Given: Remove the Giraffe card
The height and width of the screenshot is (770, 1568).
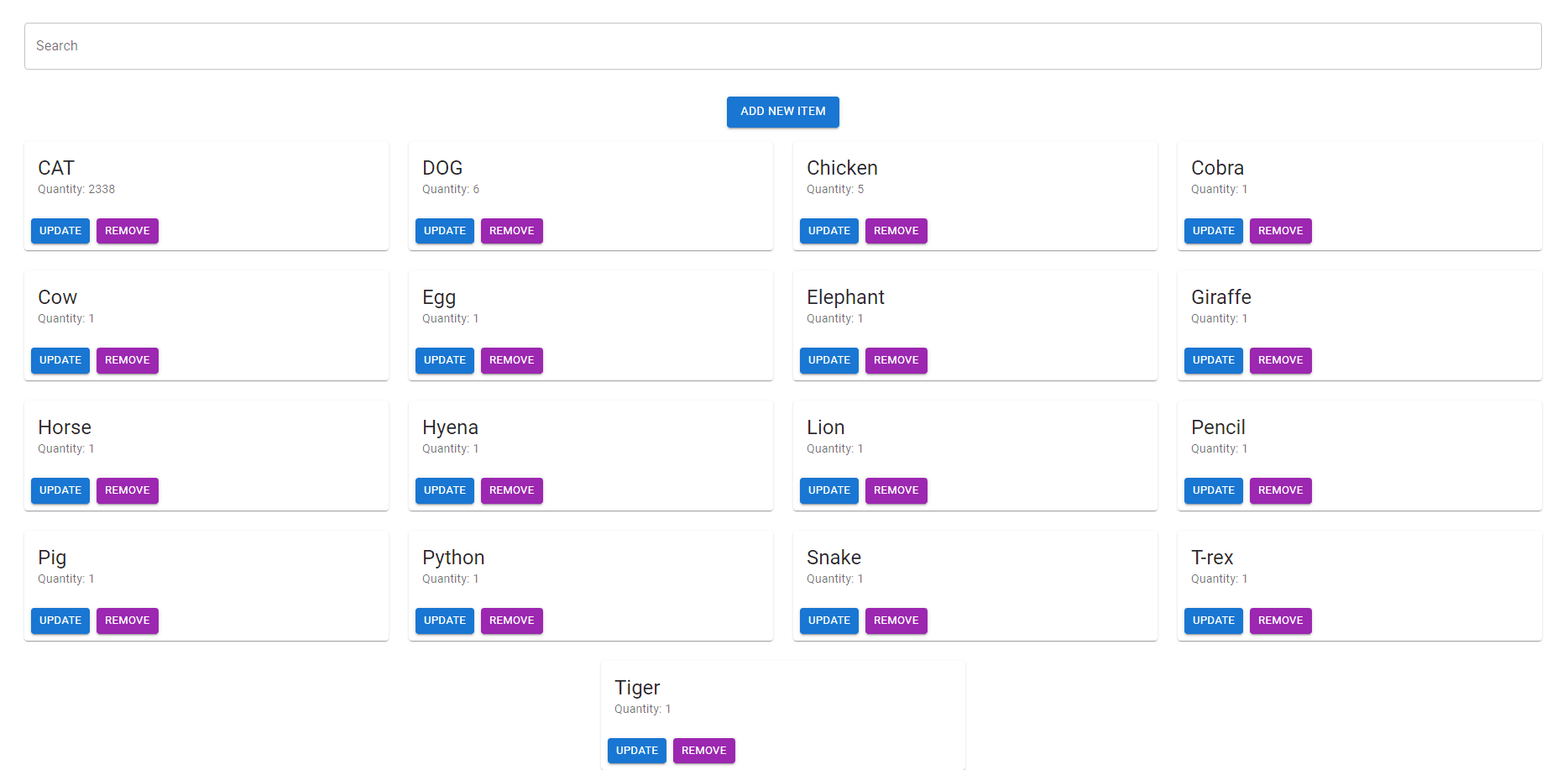Looking at the screenshot, I should pyautogui.click(x=1280, y=360).
